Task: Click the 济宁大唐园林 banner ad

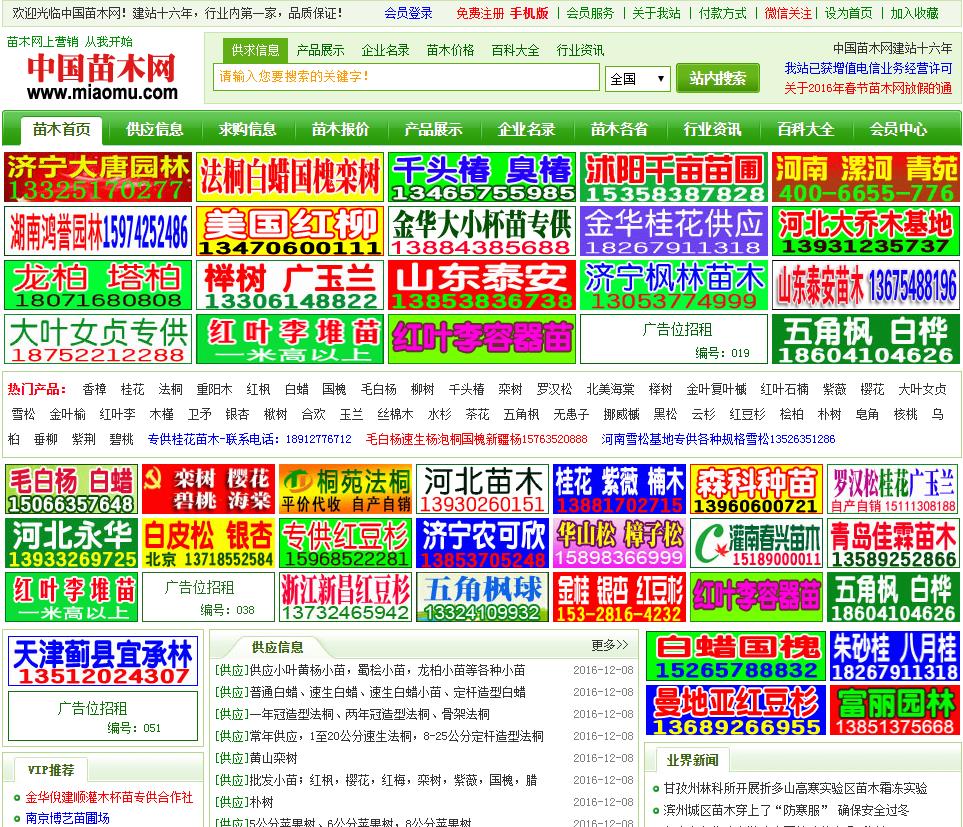Action: click(x=98, y=177)
